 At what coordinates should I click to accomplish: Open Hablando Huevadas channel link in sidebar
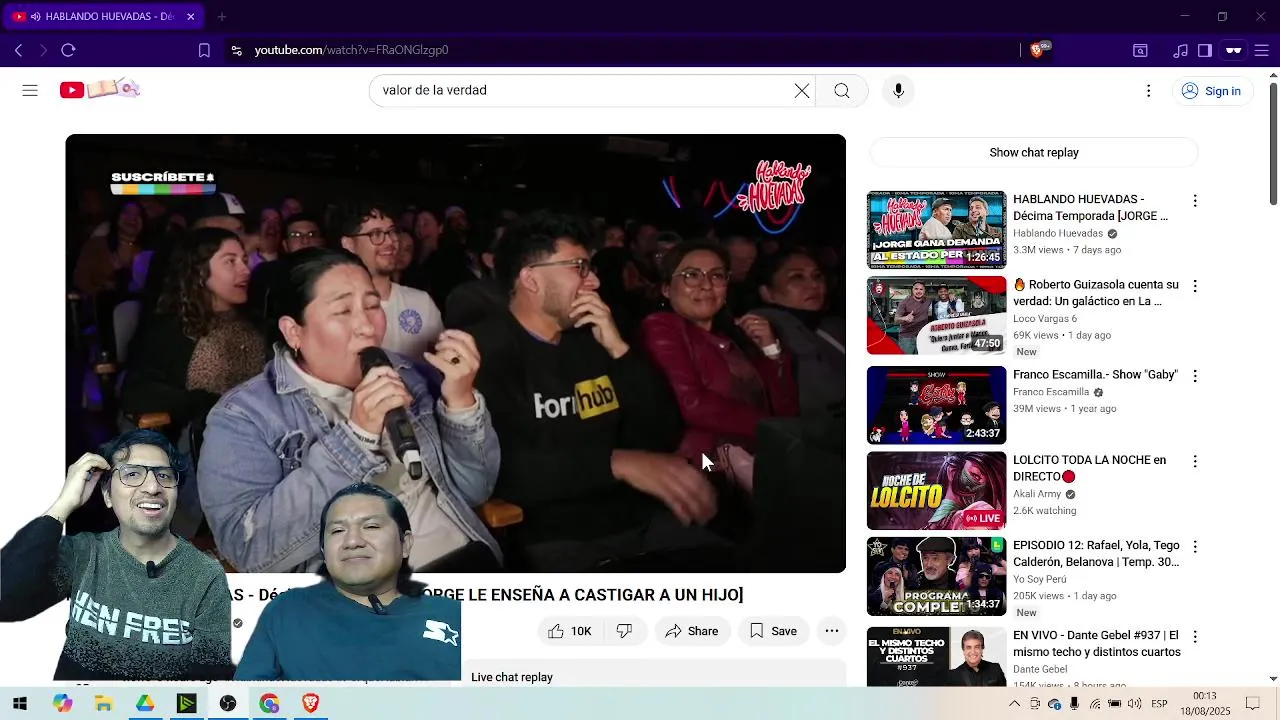click(x=1058, y=234)
